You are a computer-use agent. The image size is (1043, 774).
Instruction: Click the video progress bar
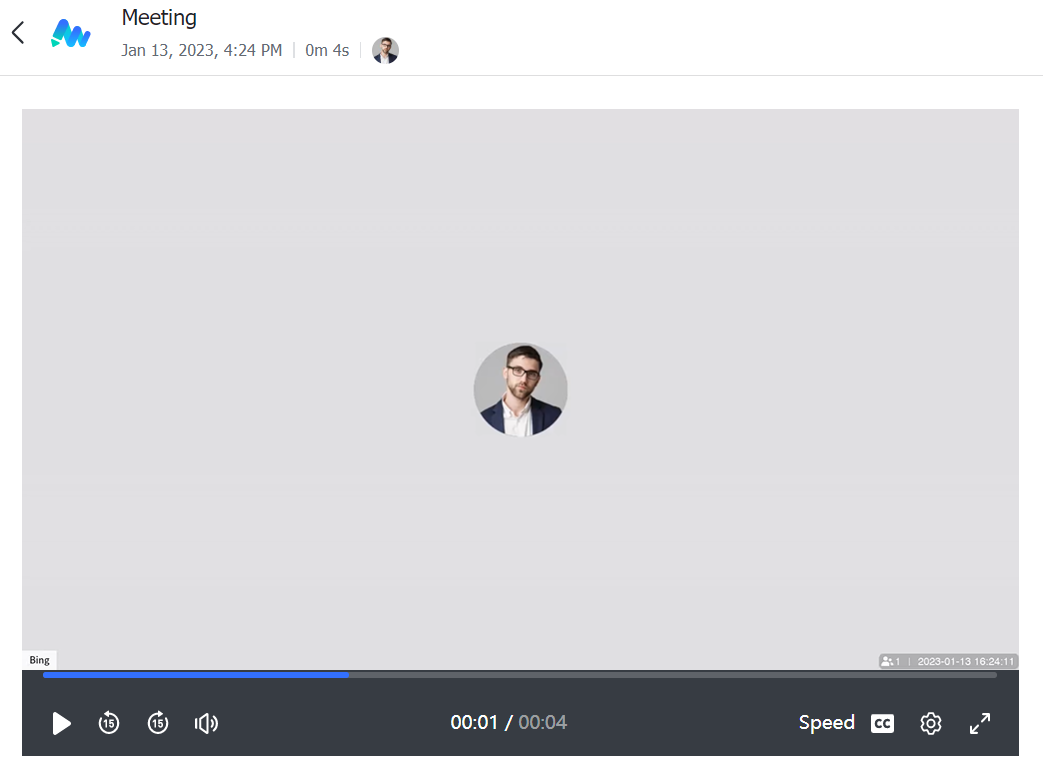tap(520, 675)
